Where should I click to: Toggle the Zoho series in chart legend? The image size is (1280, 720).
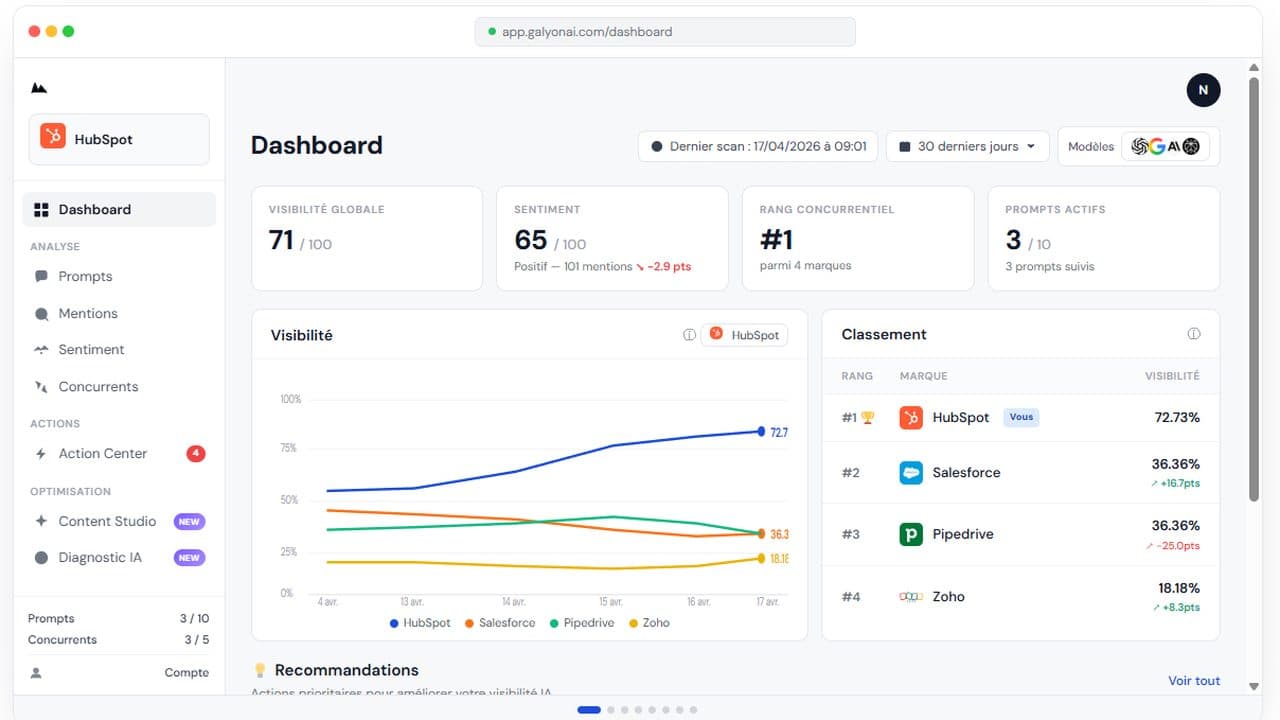pos(649,623)
